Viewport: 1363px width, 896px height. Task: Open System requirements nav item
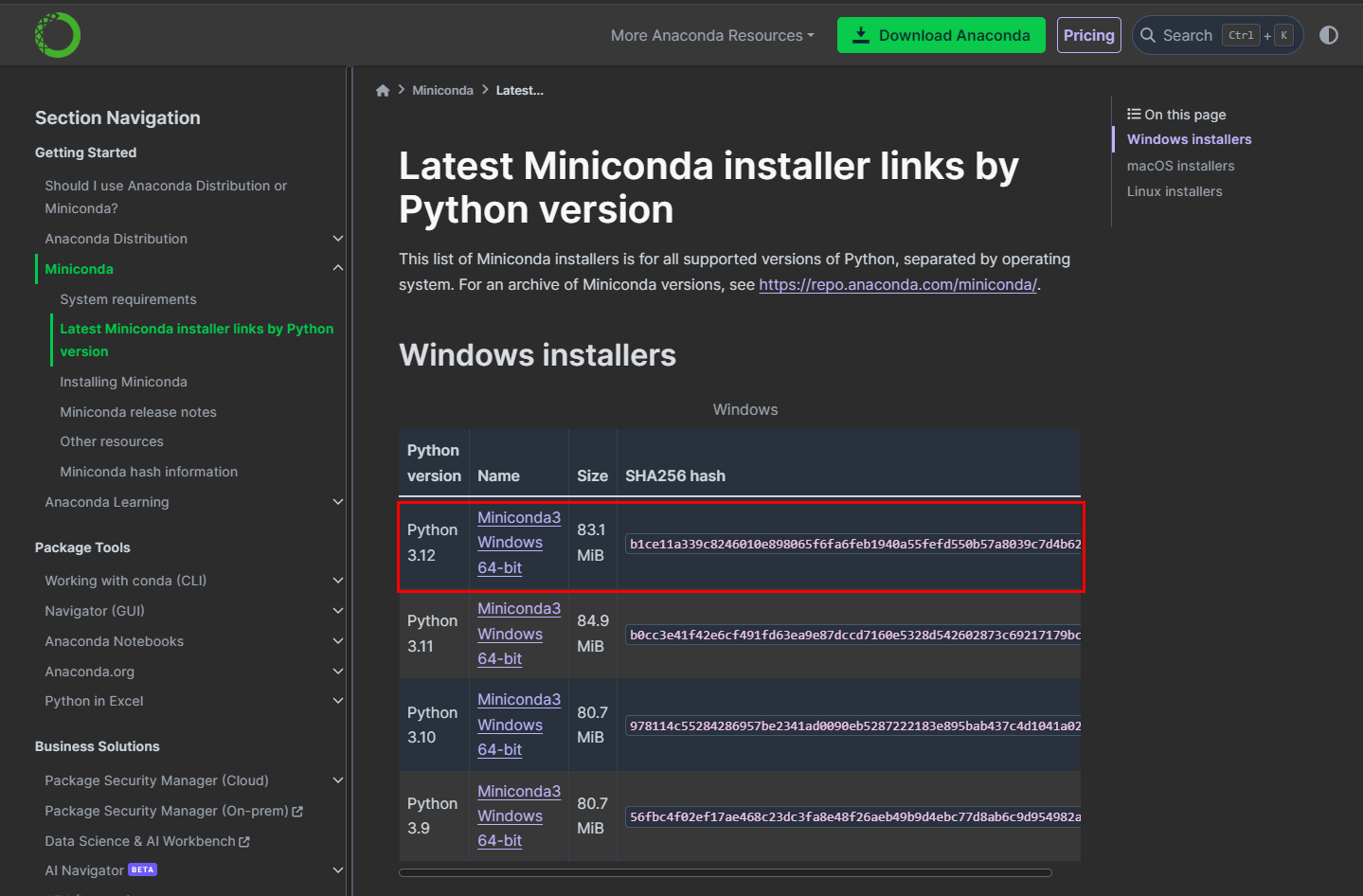(128, 299)
